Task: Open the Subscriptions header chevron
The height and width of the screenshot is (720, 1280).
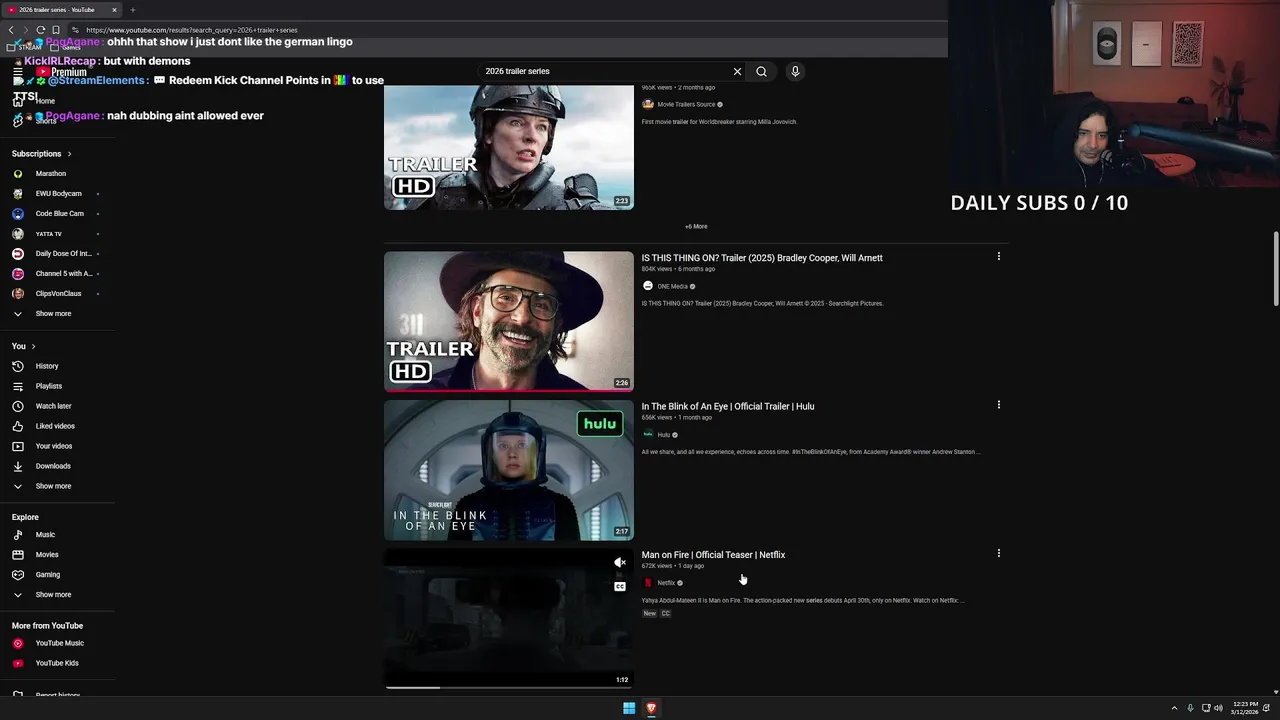Action: 69,154
